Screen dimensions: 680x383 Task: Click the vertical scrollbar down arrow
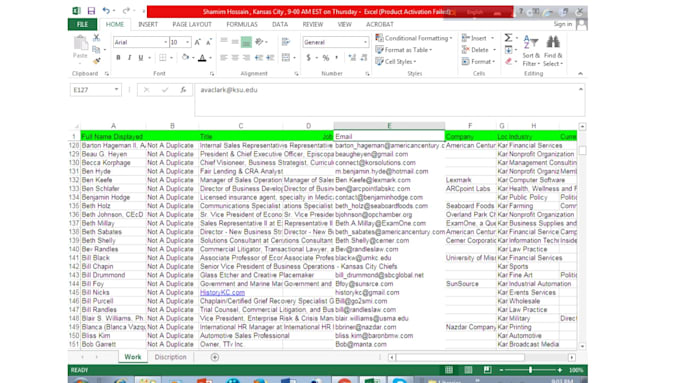coord(582,346)
